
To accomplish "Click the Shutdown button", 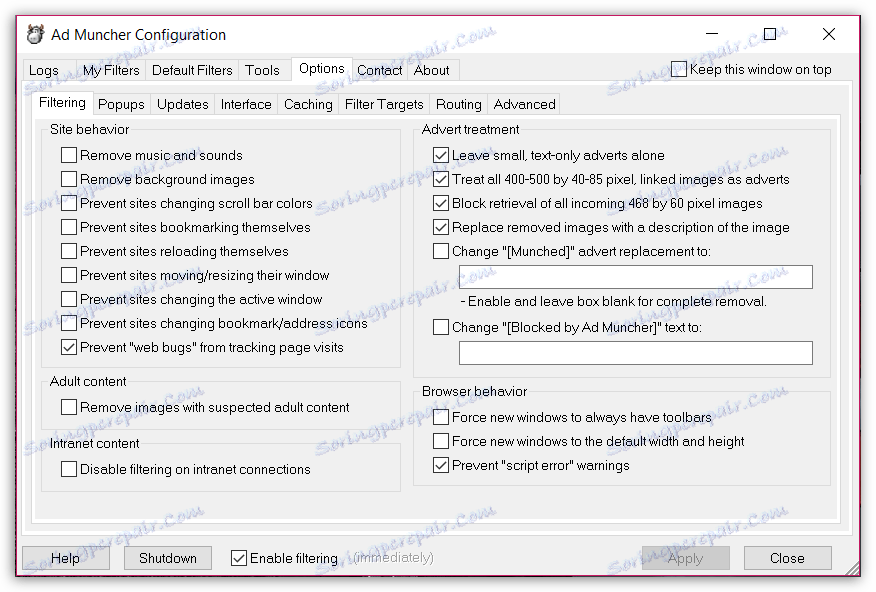I will [x=168, y=558].
